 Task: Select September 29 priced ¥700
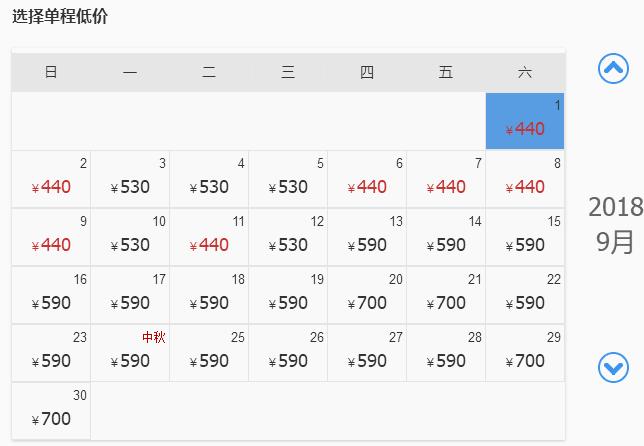point(525,353)
